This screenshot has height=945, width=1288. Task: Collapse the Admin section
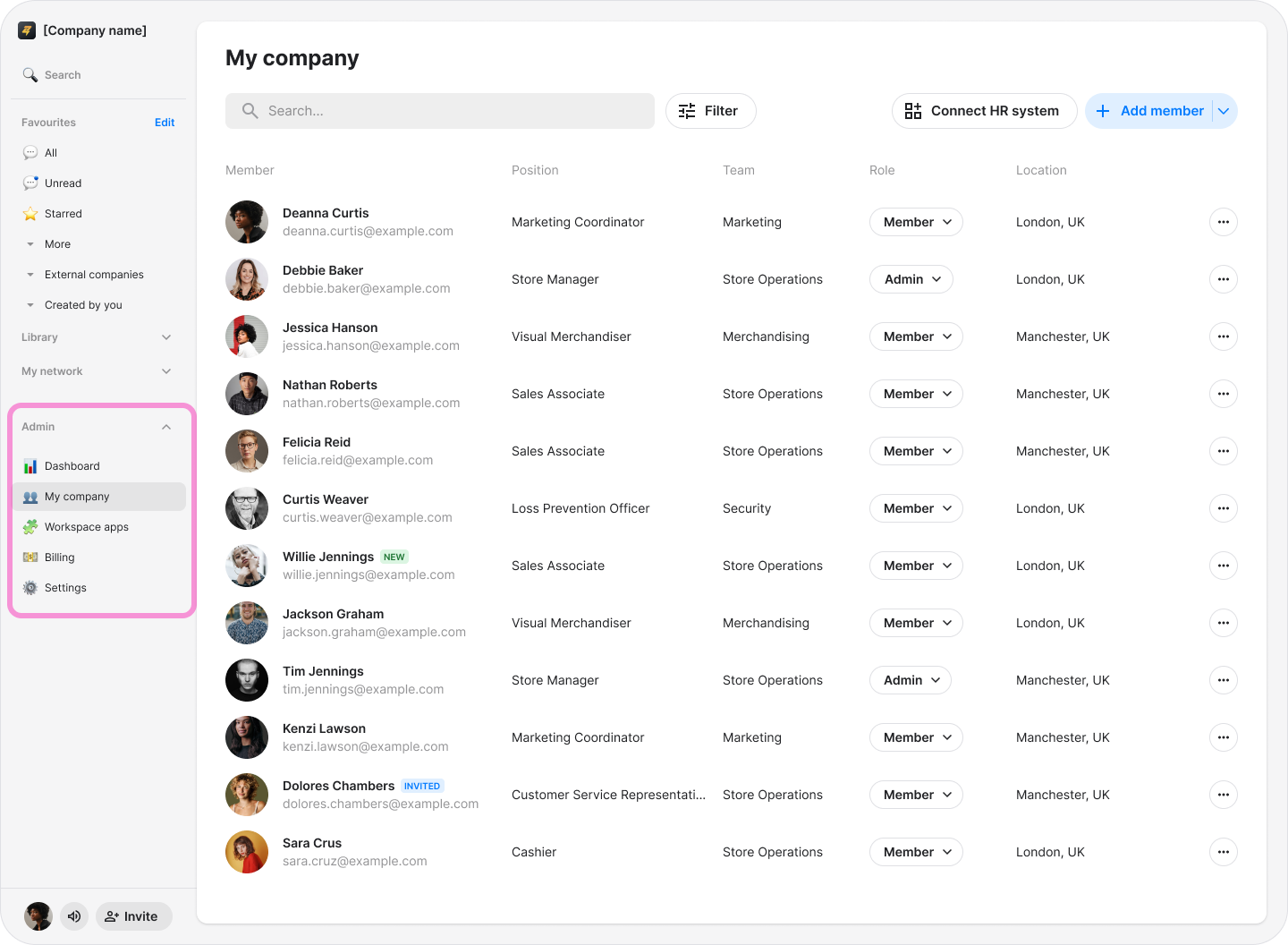97,427
